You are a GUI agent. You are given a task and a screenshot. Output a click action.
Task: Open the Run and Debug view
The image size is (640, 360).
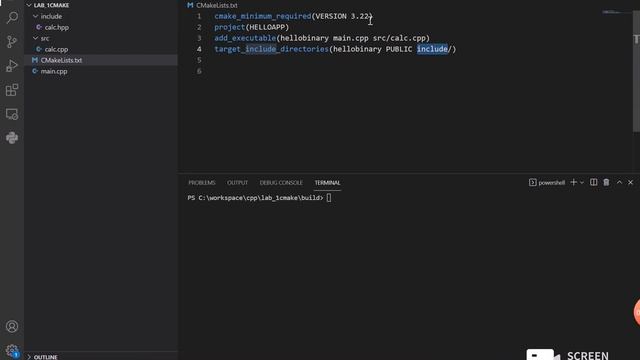coord(12,66)
